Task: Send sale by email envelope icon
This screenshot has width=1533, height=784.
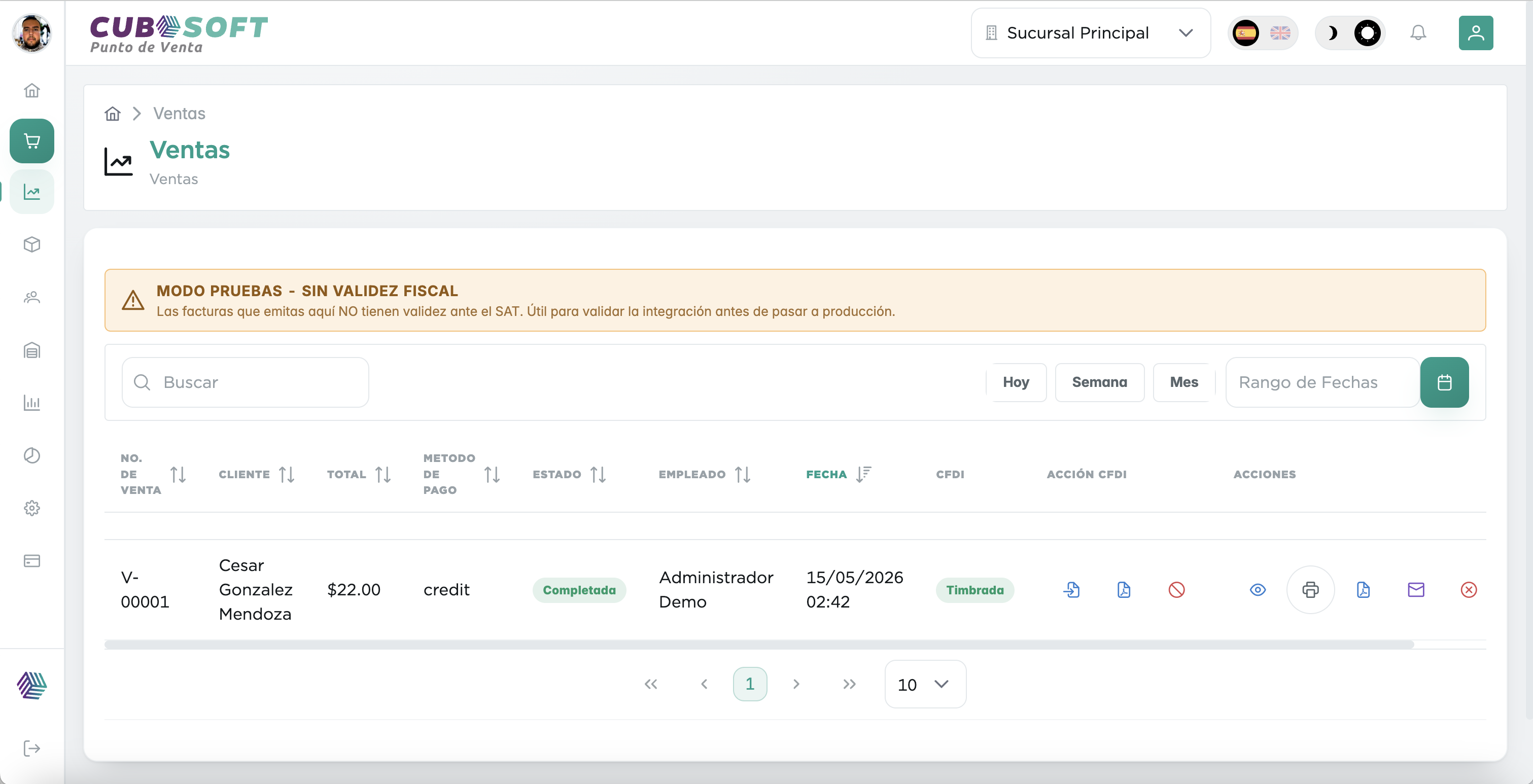Action: coord(1416,589)
